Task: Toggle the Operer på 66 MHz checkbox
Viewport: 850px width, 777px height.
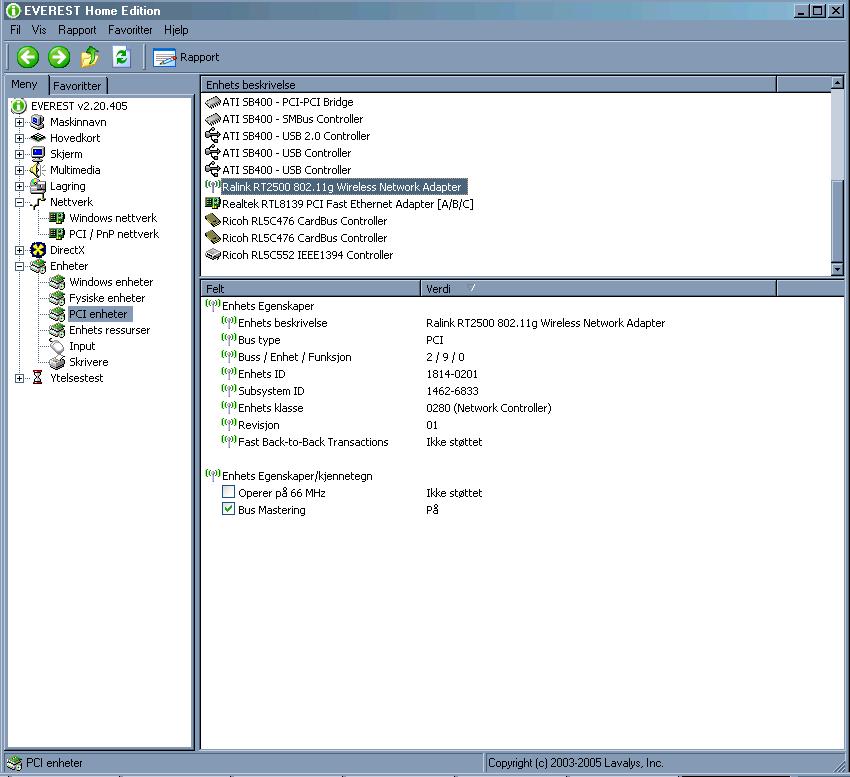Action: (228, 492)
